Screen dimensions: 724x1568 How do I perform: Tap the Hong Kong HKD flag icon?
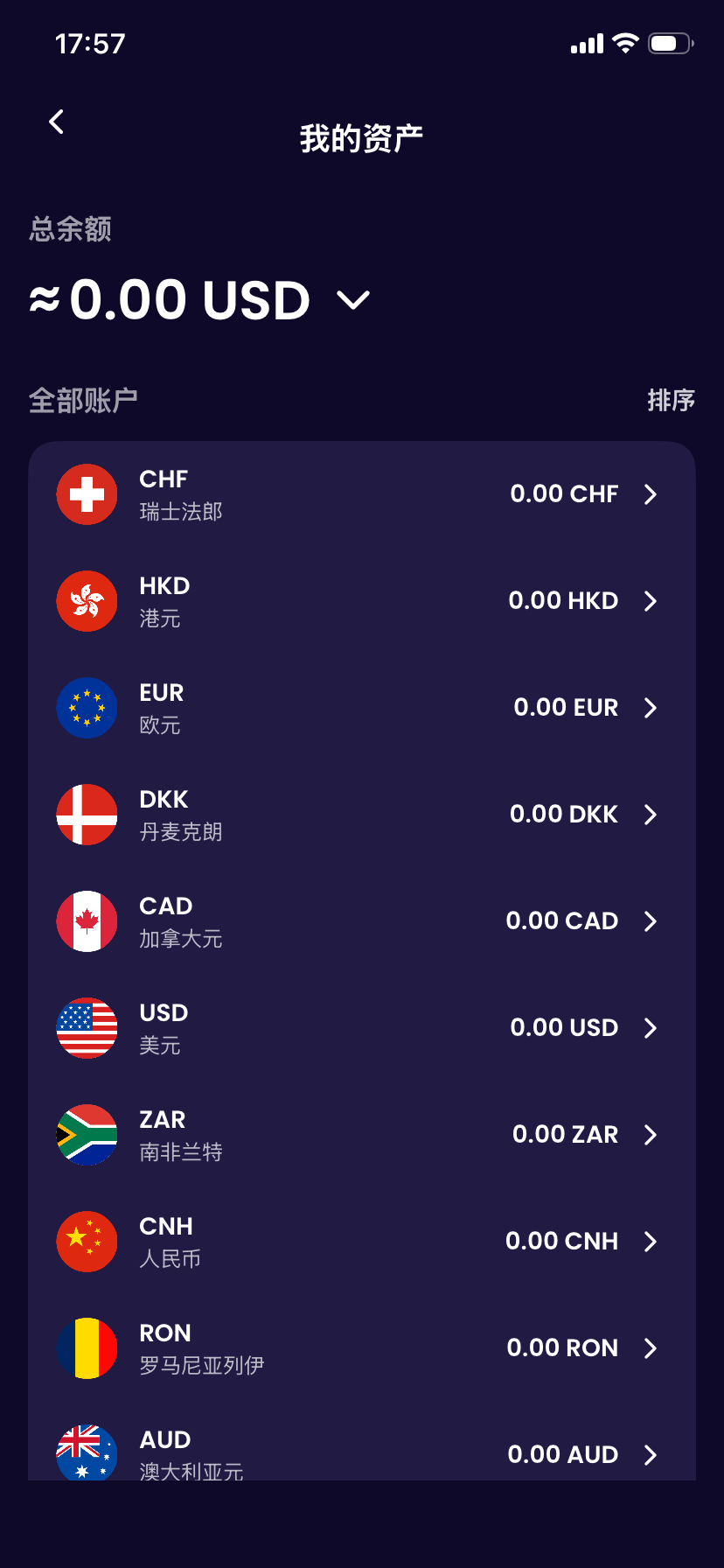point(87,601)
